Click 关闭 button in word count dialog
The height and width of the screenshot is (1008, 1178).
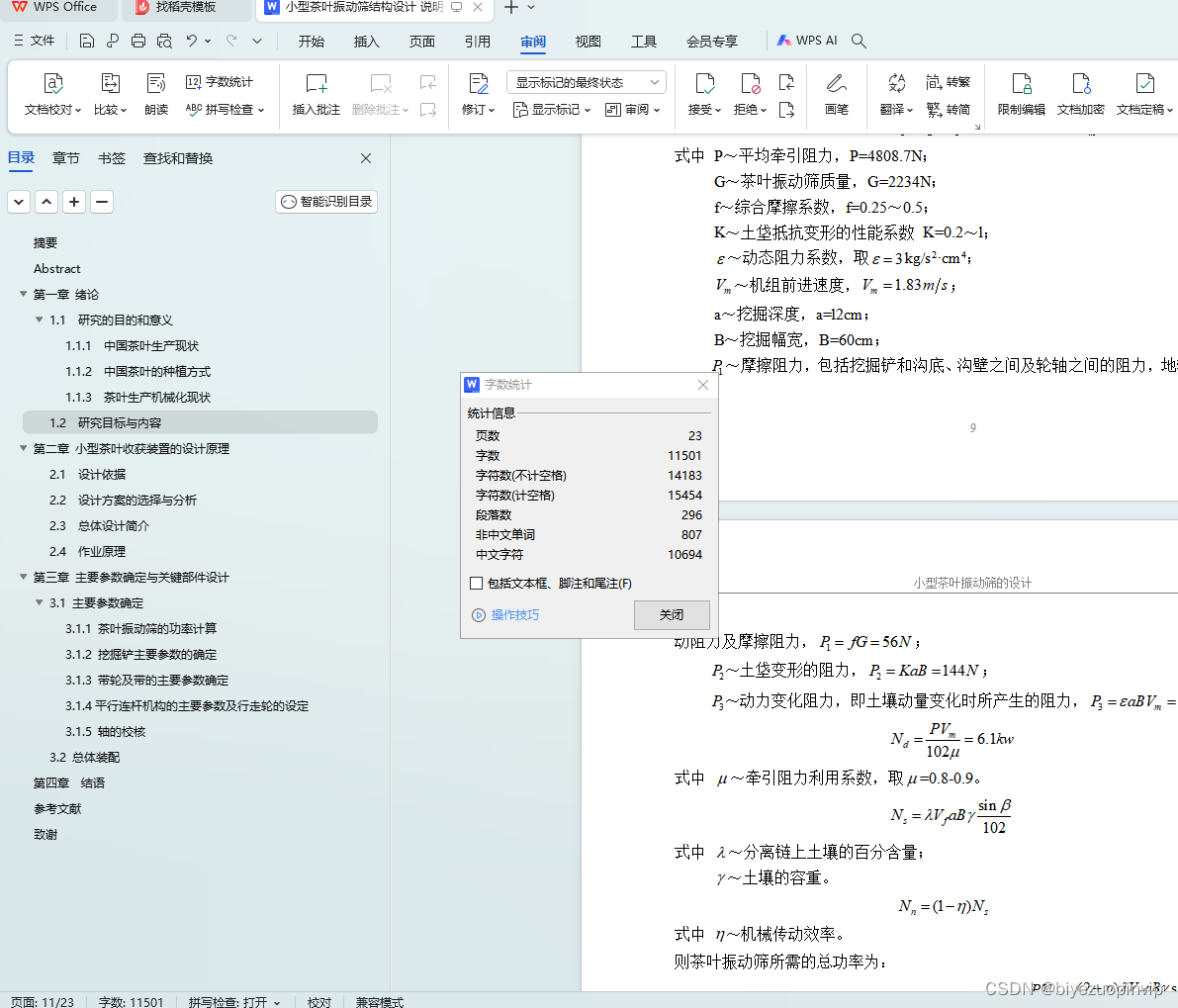pos(672,614)
